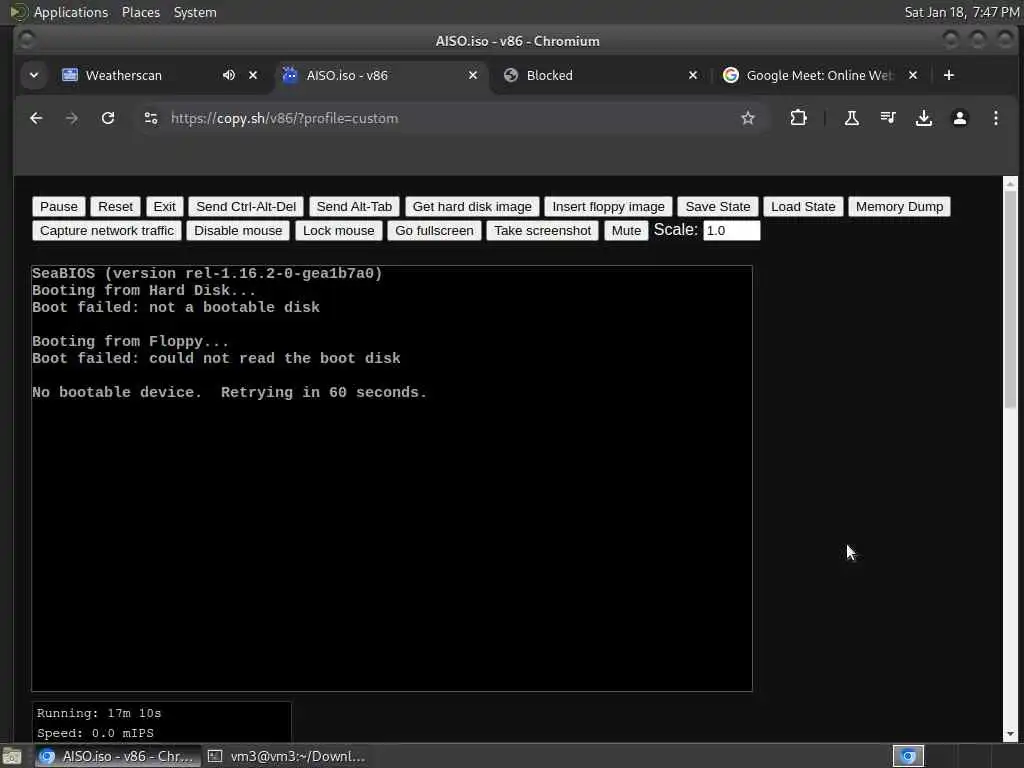Click inside the emulator screen
The image size is (1024, 768).
point(392,478)
